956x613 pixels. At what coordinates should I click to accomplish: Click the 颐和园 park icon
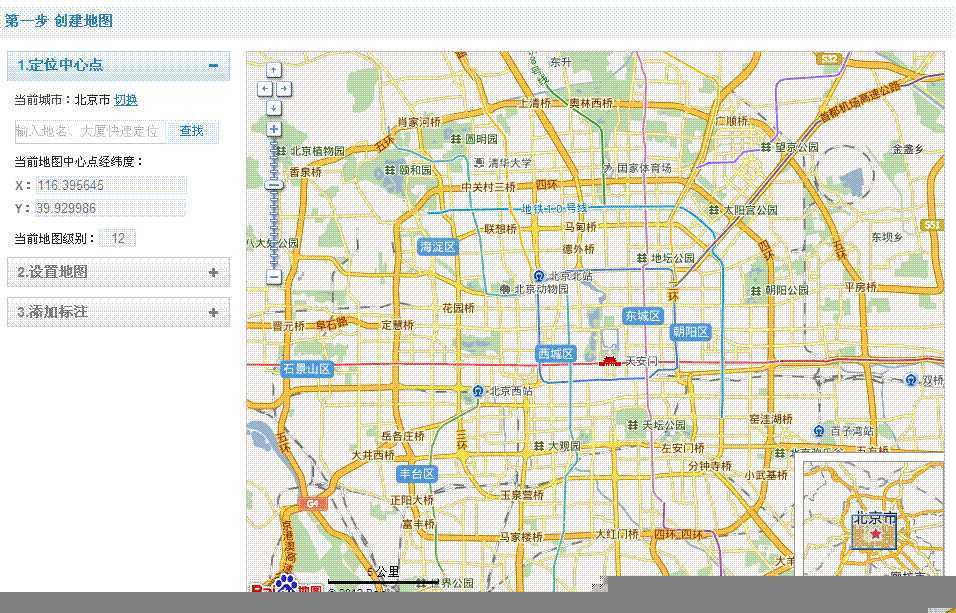point(390,170)
